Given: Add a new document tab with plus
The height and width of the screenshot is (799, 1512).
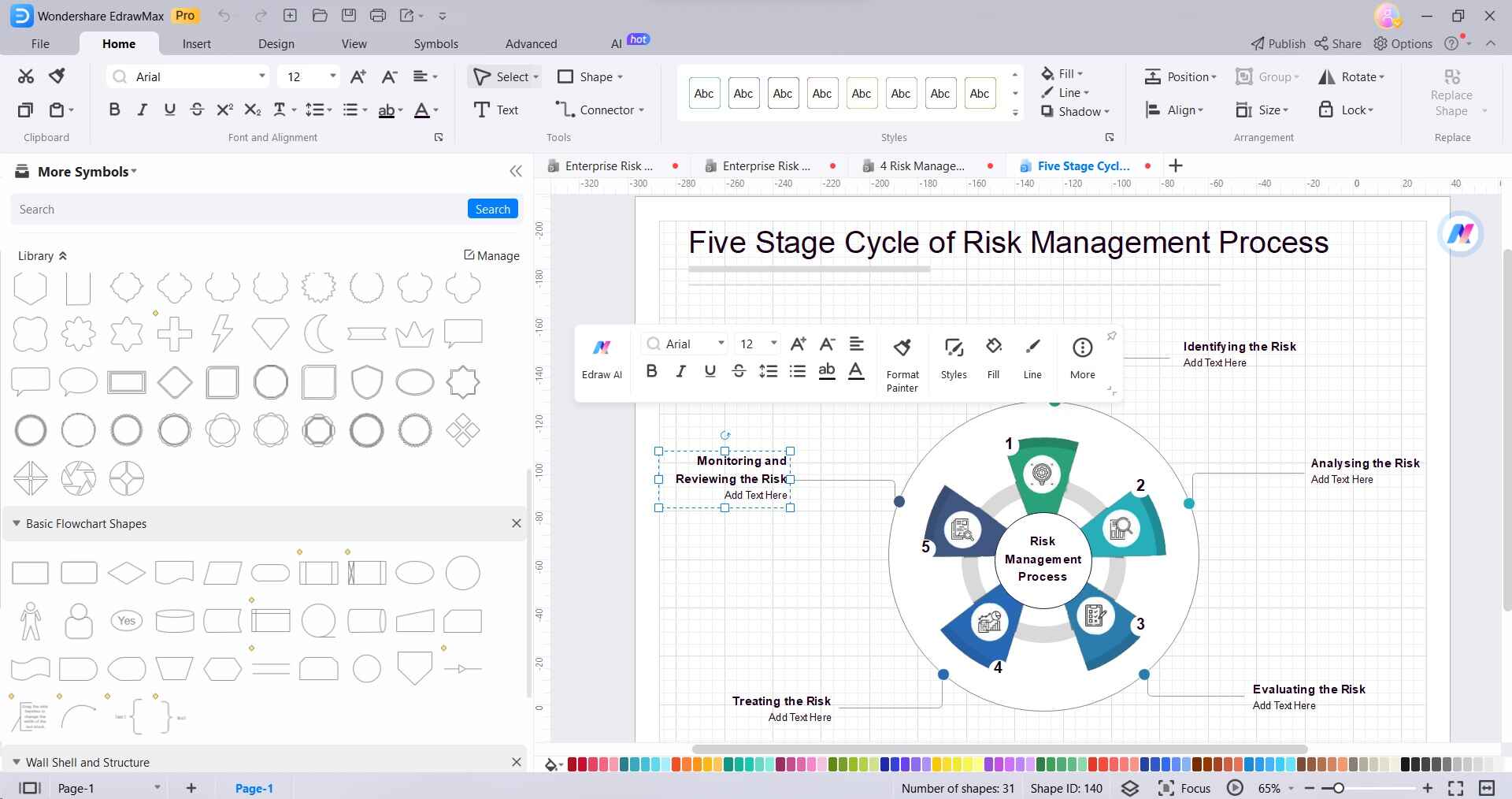Looking at the screenshot, I should pos(1176,165).
